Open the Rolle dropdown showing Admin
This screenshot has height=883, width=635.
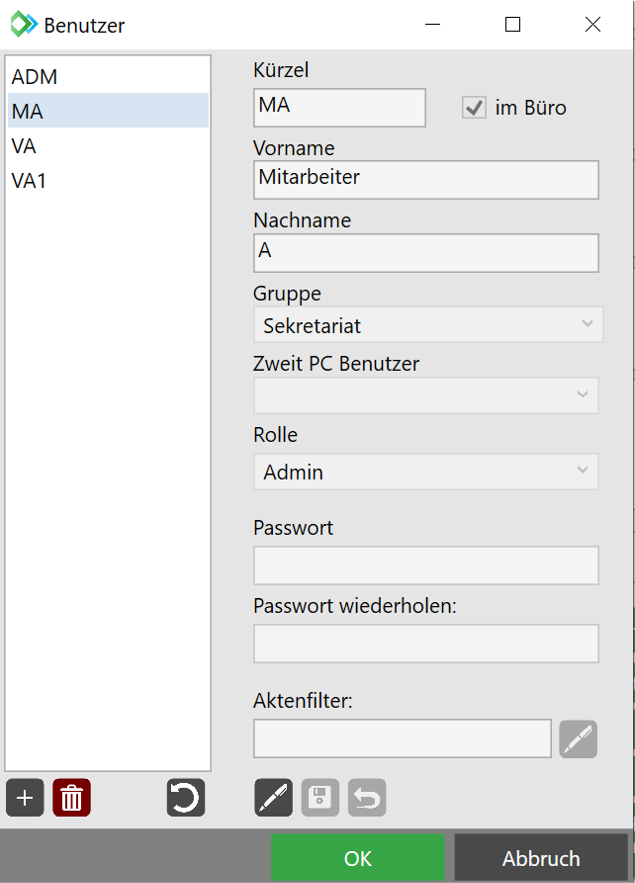click(427, 472)
